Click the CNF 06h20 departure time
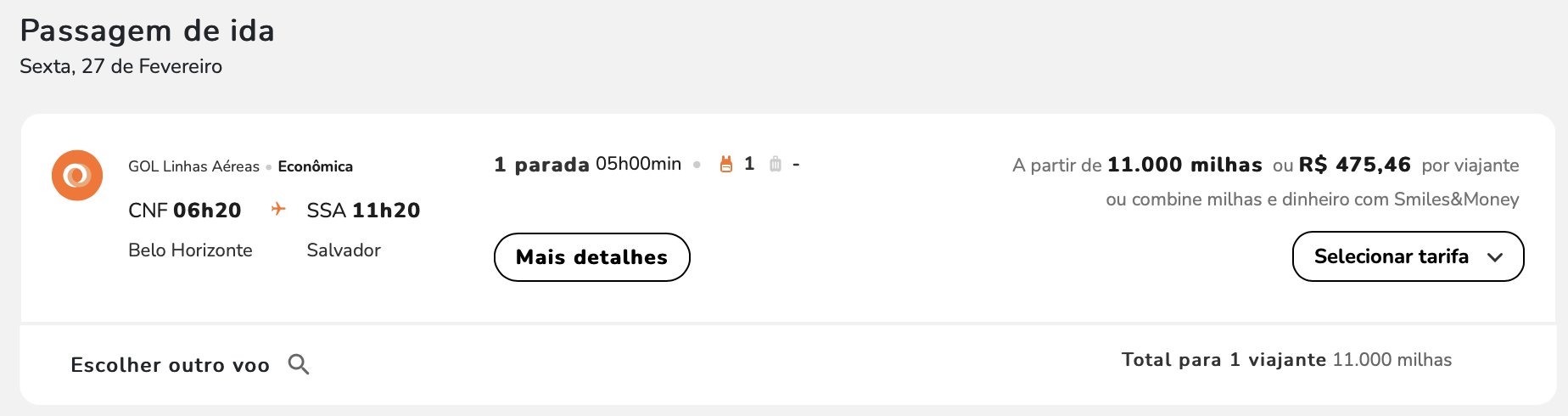The width and height of the screenshot is (1568, 416). (185, 210)
